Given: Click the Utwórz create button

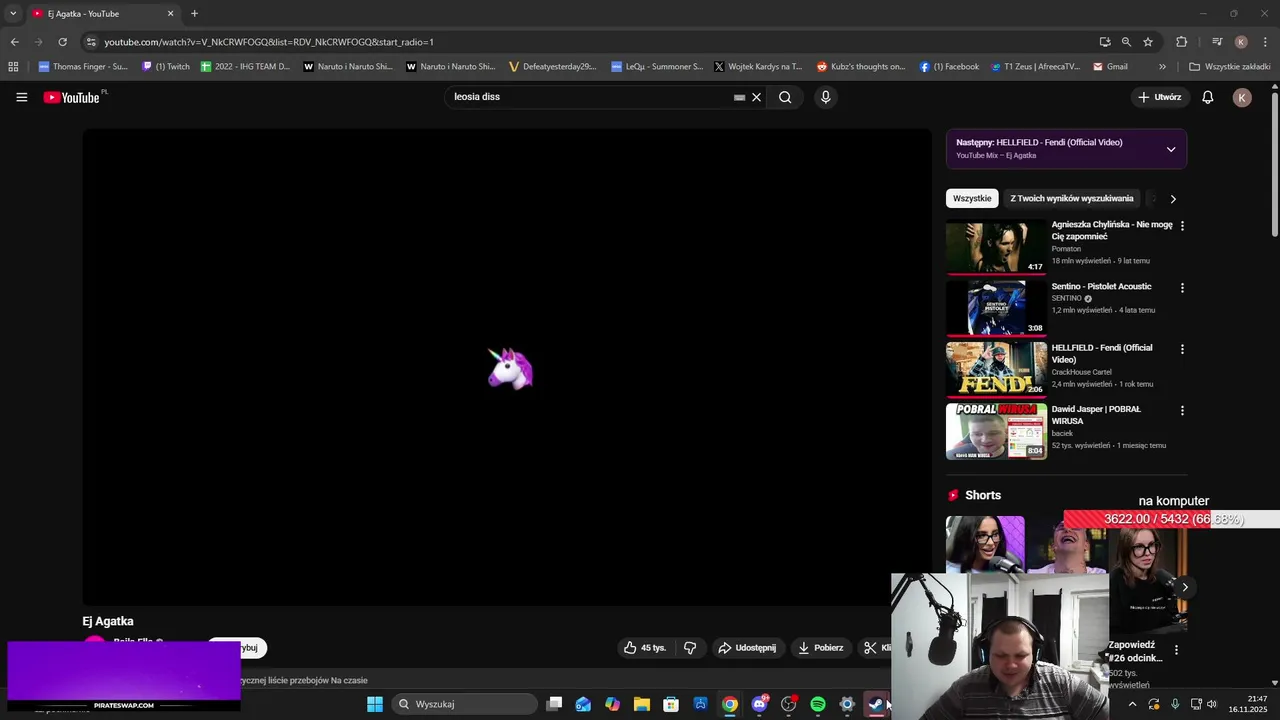Looking at the screenshot, I should [x=1160, y=97].
